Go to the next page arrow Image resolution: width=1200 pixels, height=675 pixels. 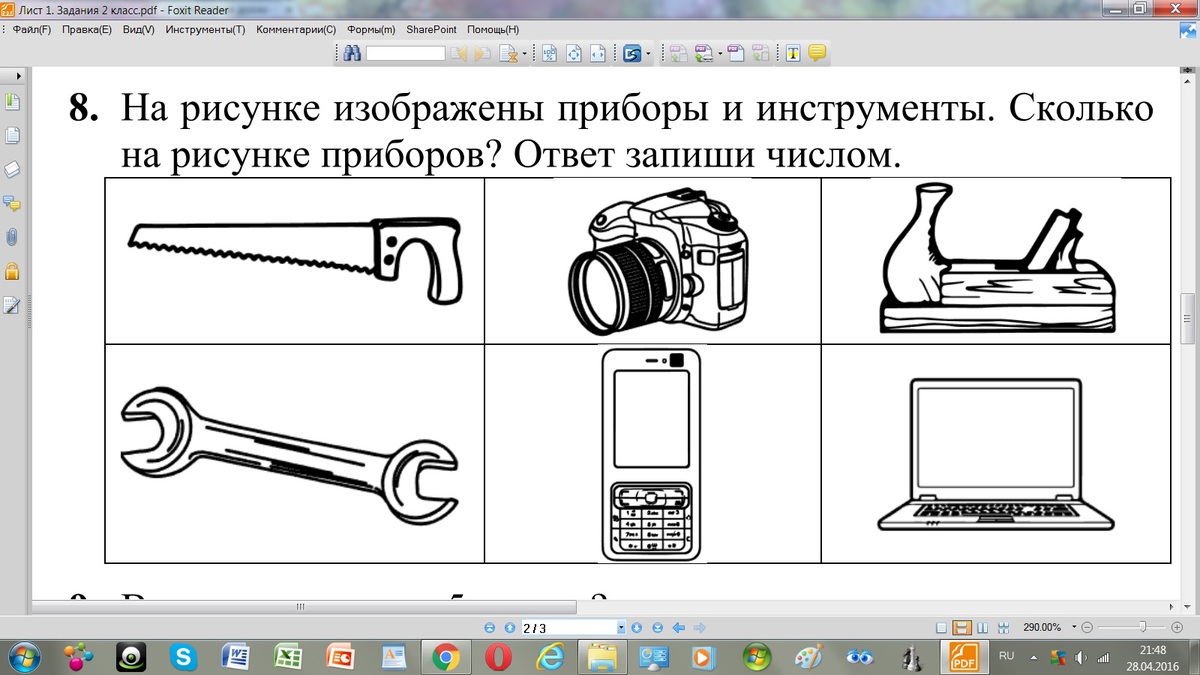[x=637, y=627]
